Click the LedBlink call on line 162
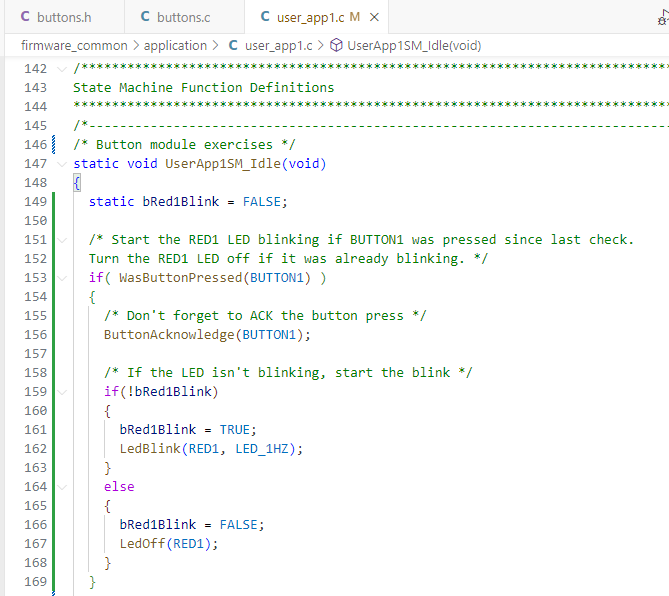The image size is (669, 596). 150,449
